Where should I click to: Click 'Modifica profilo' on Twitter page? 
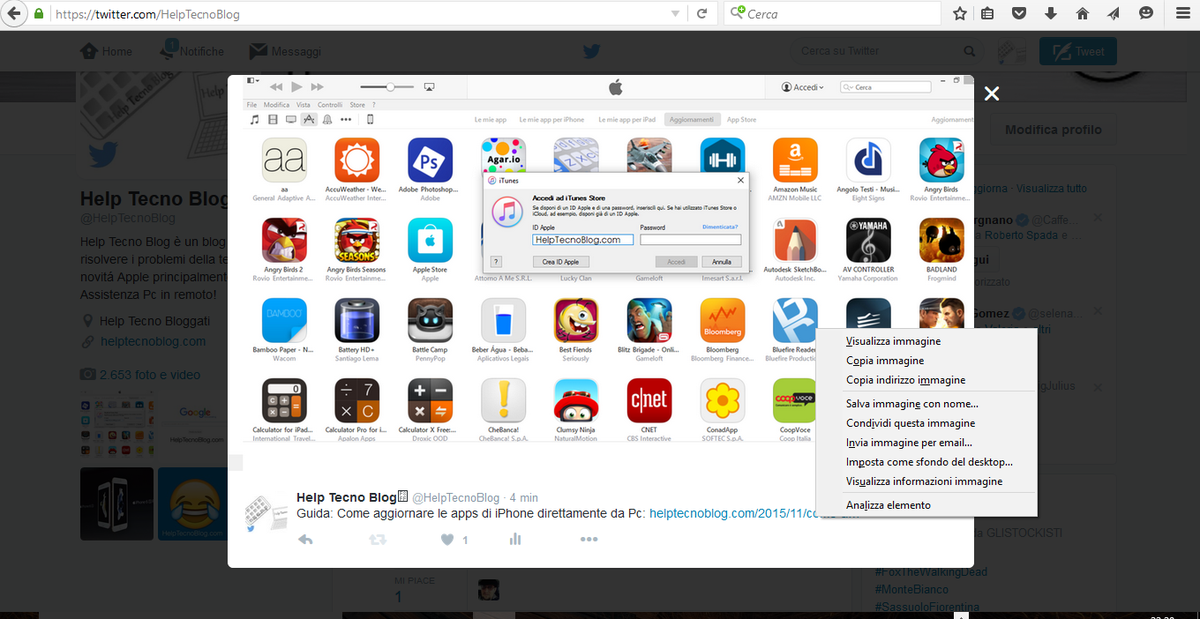coord(1053,130)
